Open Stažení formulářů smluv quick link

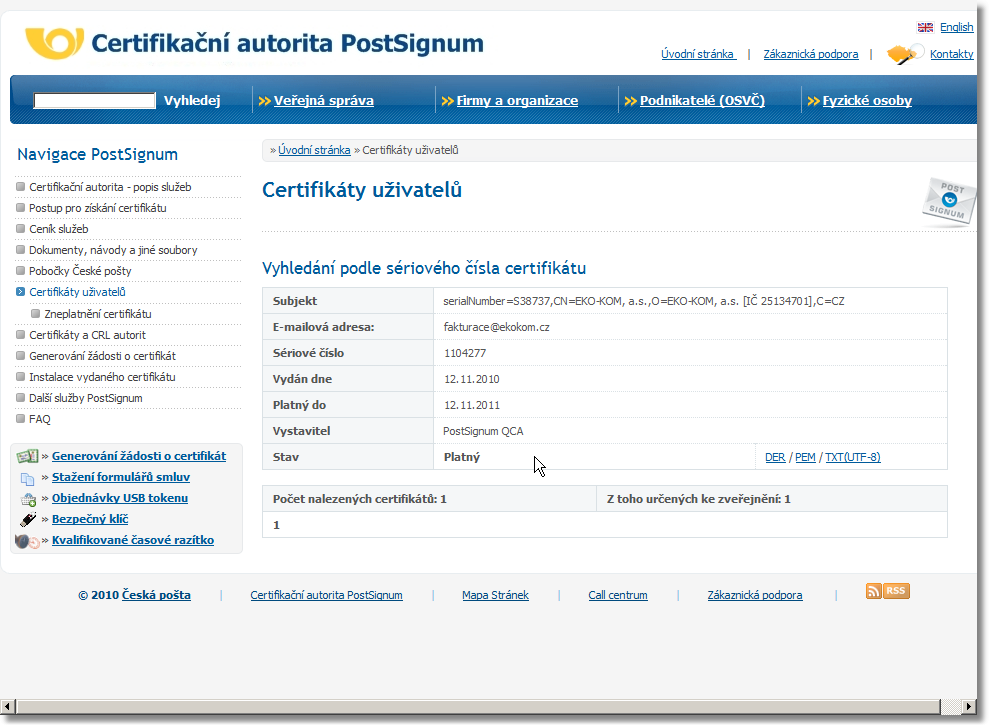(121, 477)
